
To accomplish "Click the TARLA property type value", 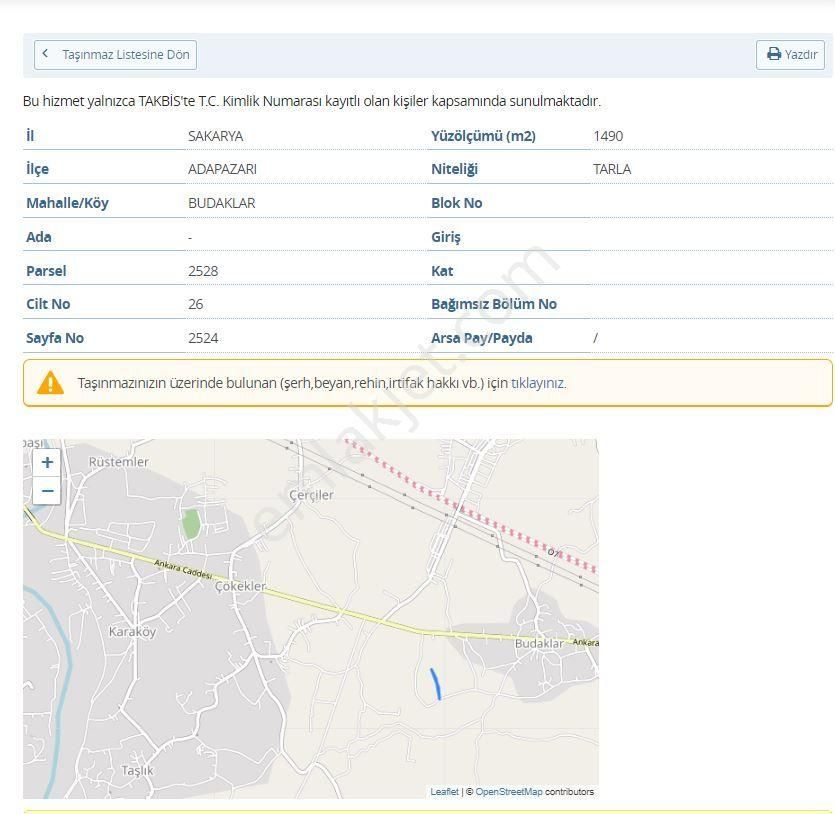I will coord(612,169).
